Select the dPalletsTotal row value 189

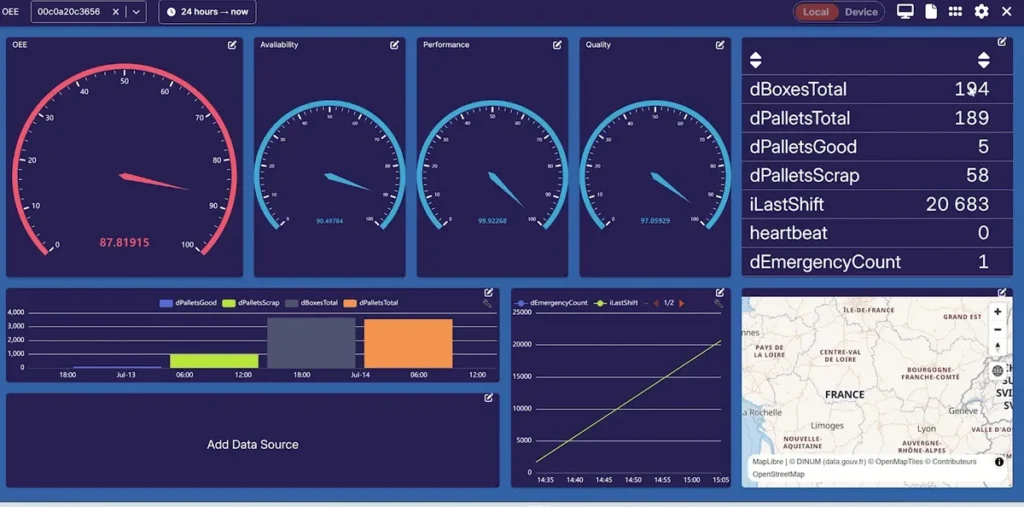[x=971, y=118]
